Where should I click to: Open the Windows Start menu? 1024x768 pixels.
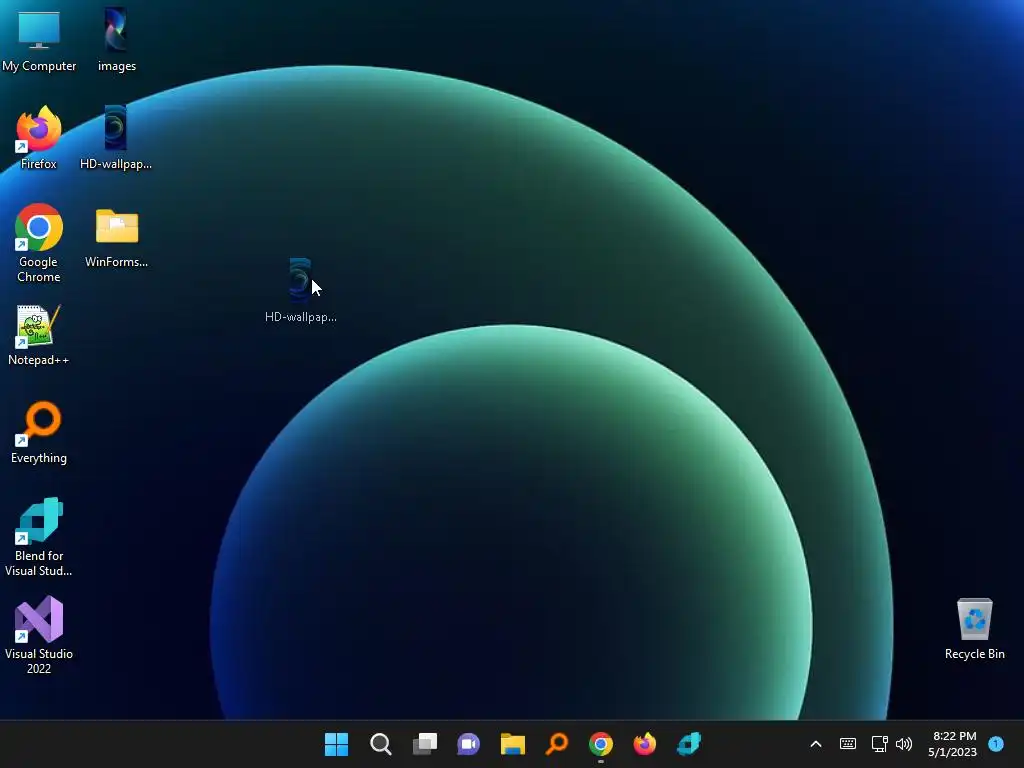coord(336,744)
